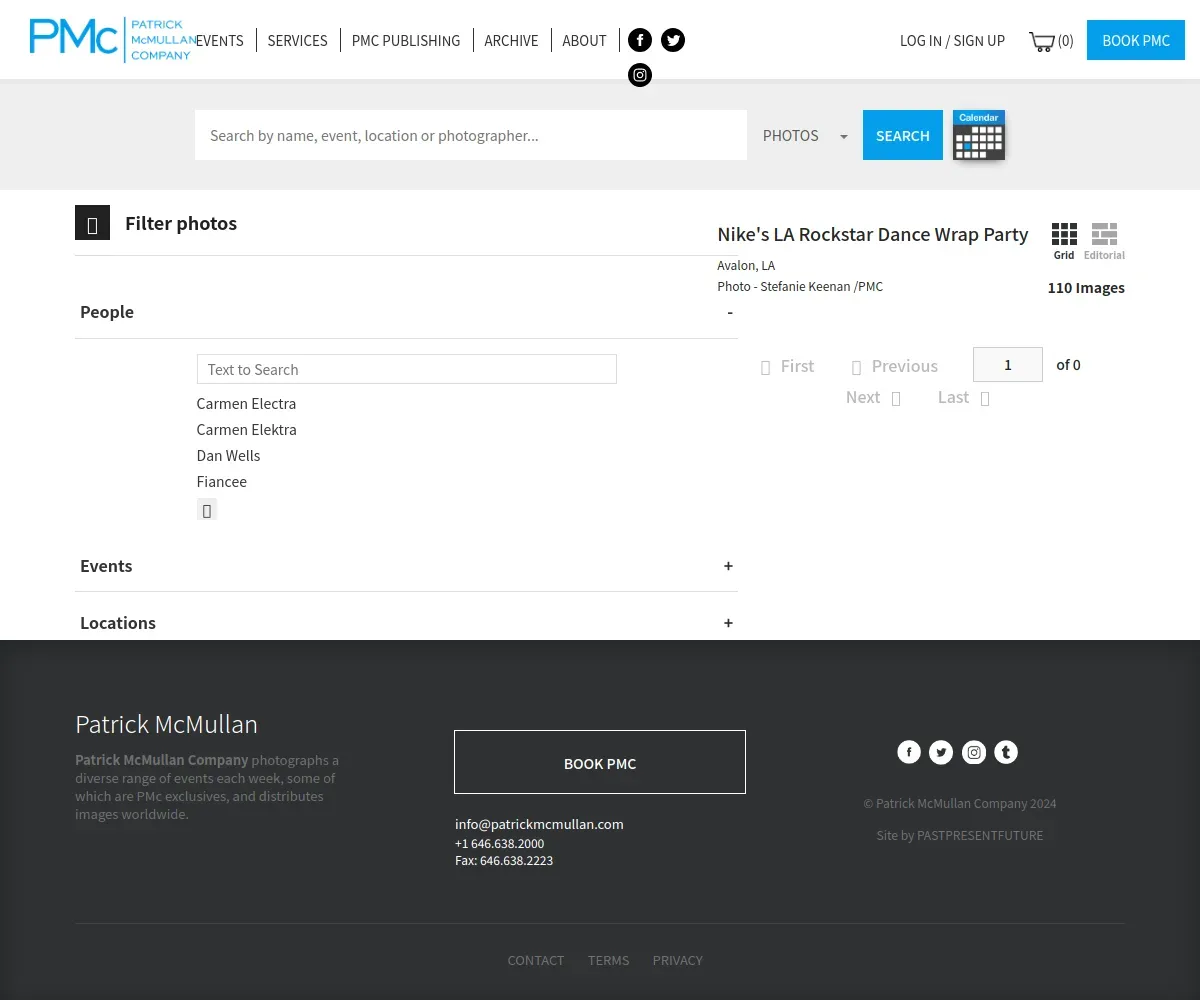Click the page number input box

click(x=1008, y=364)
